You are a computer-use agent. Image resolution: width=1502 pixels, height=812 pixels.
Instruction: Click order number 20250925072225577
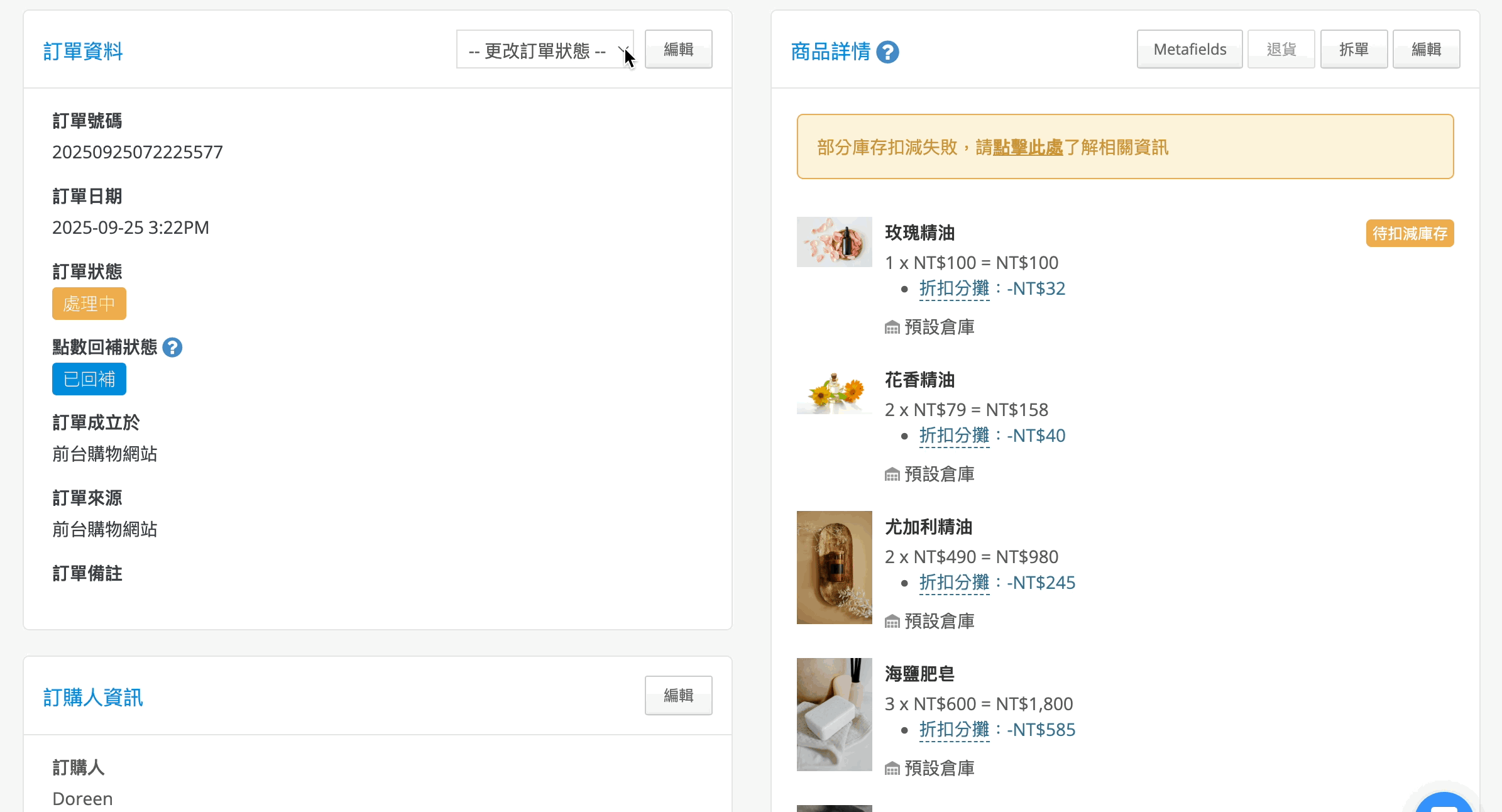[x=138, y=152]
